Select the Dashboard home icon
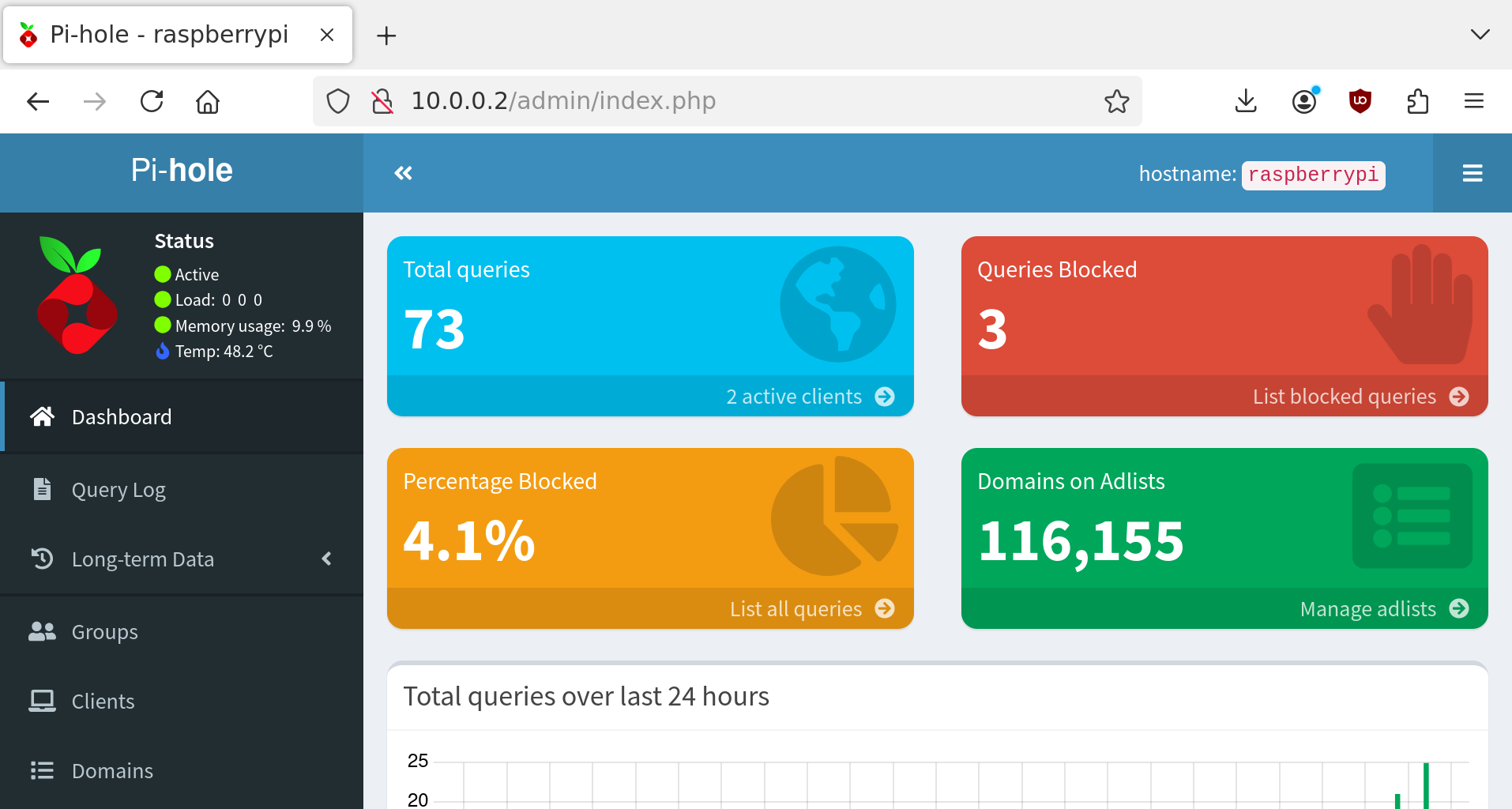The image size is (1512, 809). [42, 416]
